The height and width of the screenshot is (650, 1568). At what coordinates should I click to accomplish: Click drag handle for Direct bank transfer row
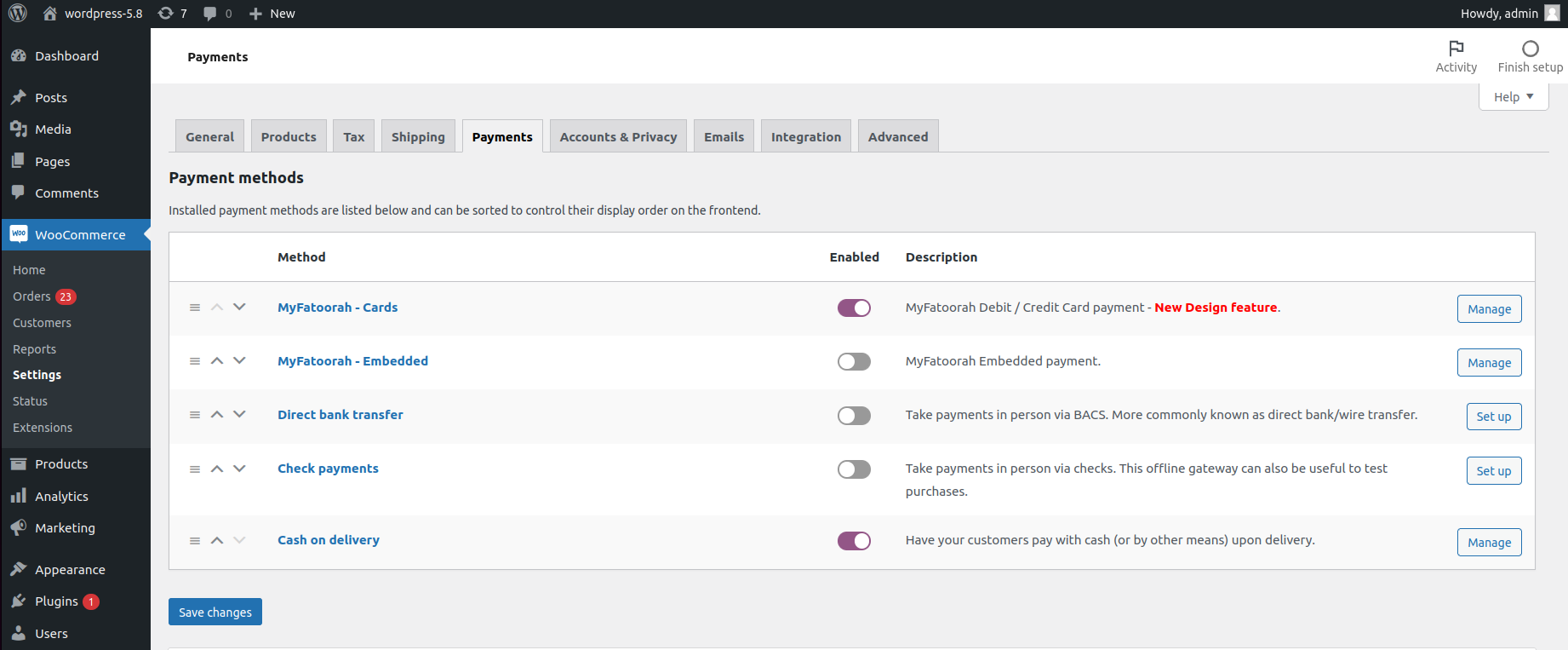195,415
